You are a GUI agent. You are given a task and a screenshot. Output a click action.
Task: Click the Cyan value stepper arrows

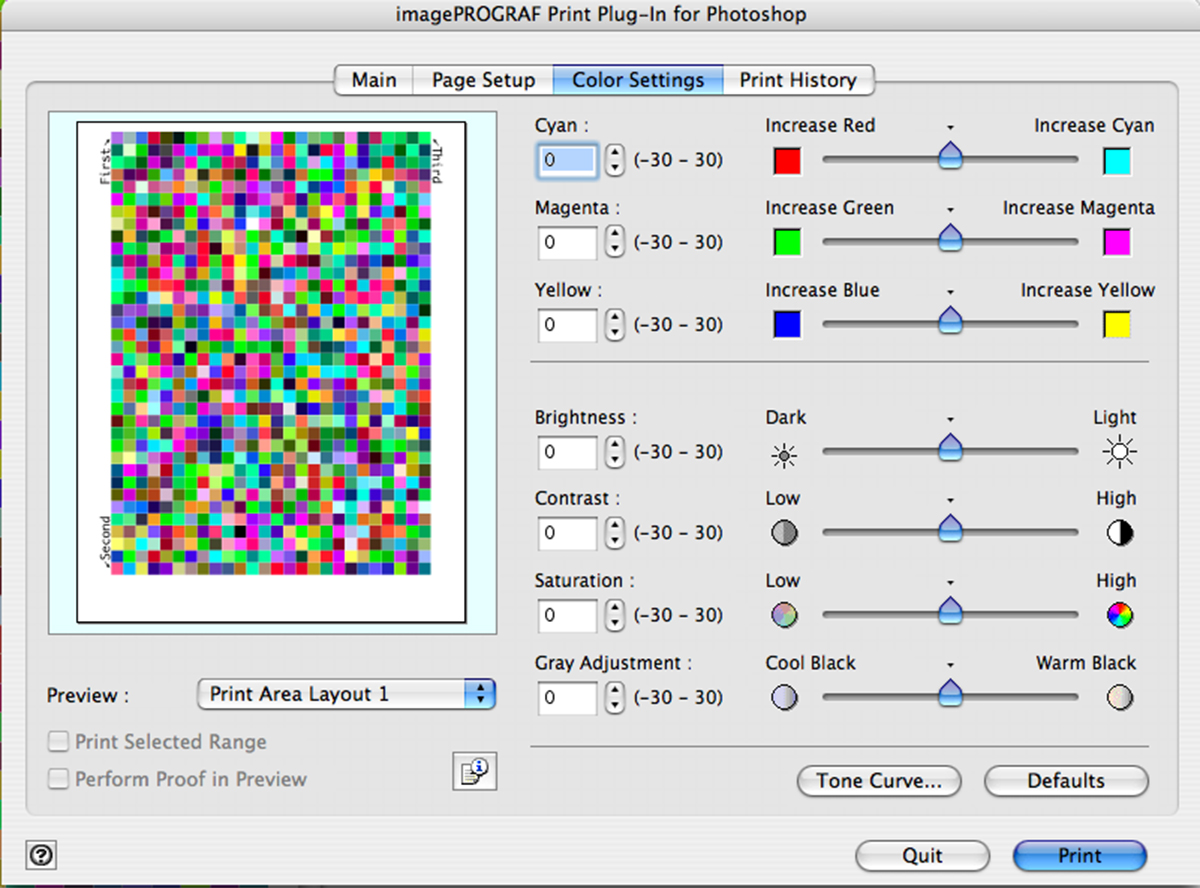click(615, 160)
